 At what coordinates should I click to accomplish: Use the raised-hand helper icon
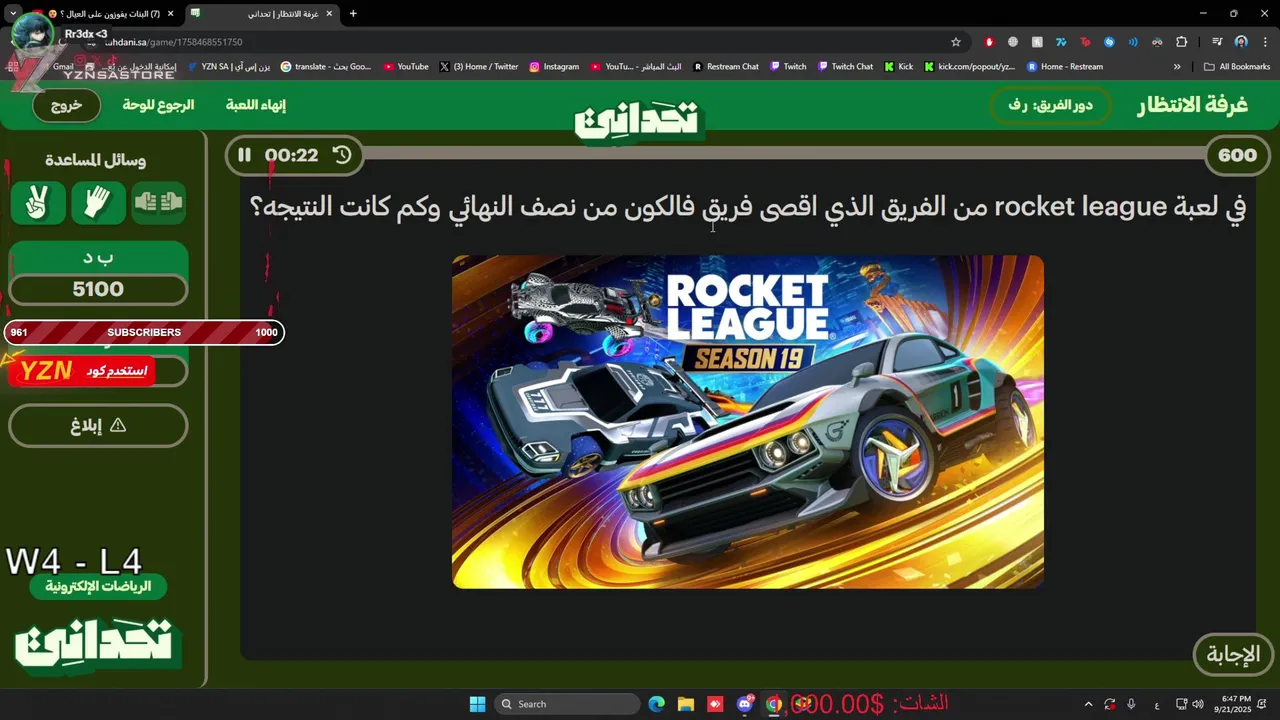98,203
